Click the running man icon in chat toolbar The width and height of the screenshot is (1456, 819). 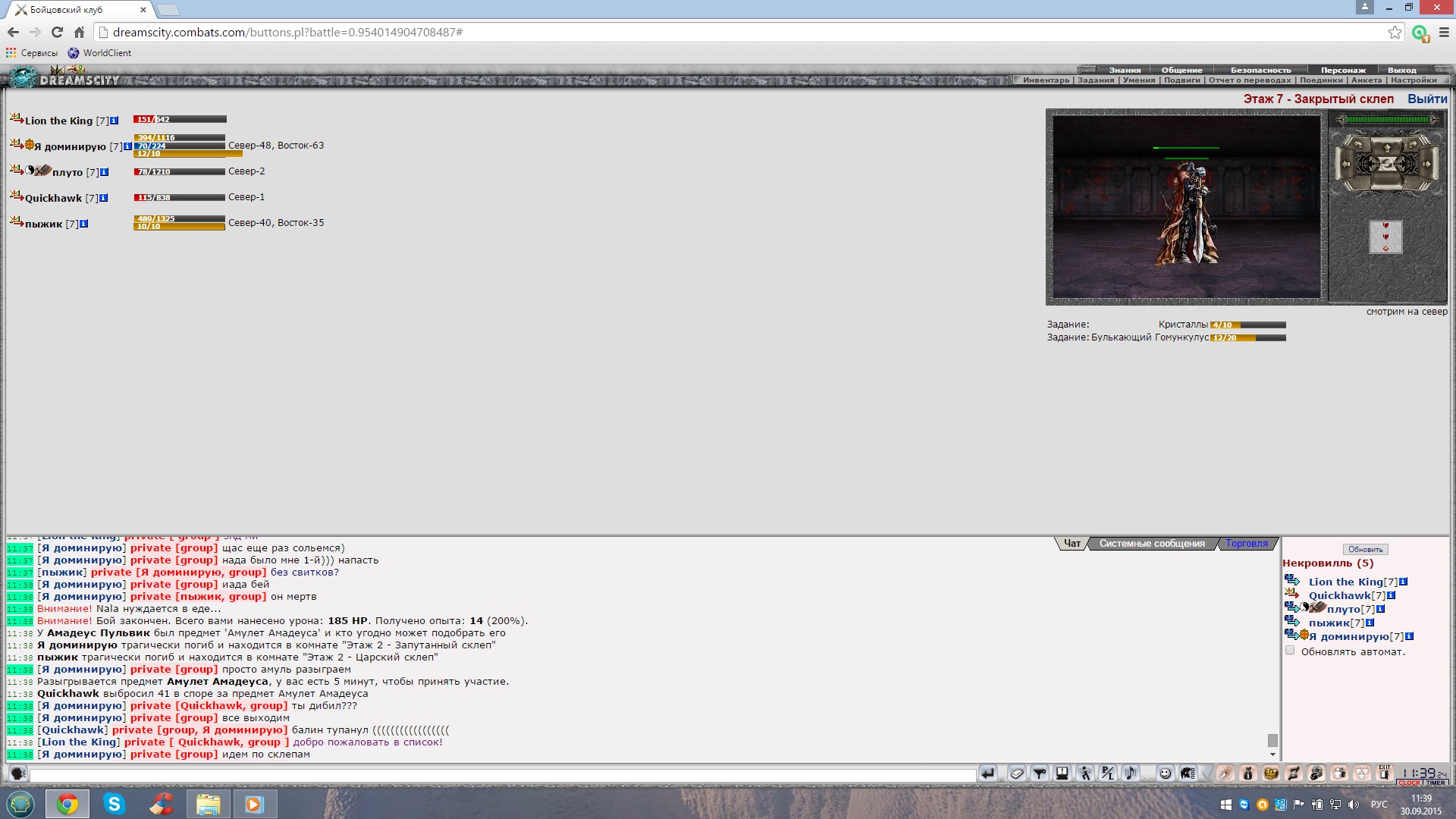pos(1085,773)
